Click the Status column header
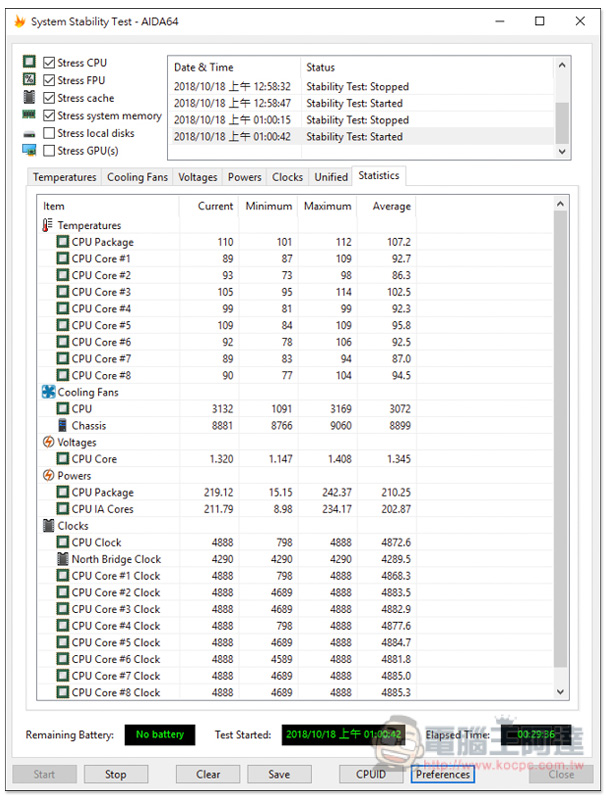 pos(426,67)
